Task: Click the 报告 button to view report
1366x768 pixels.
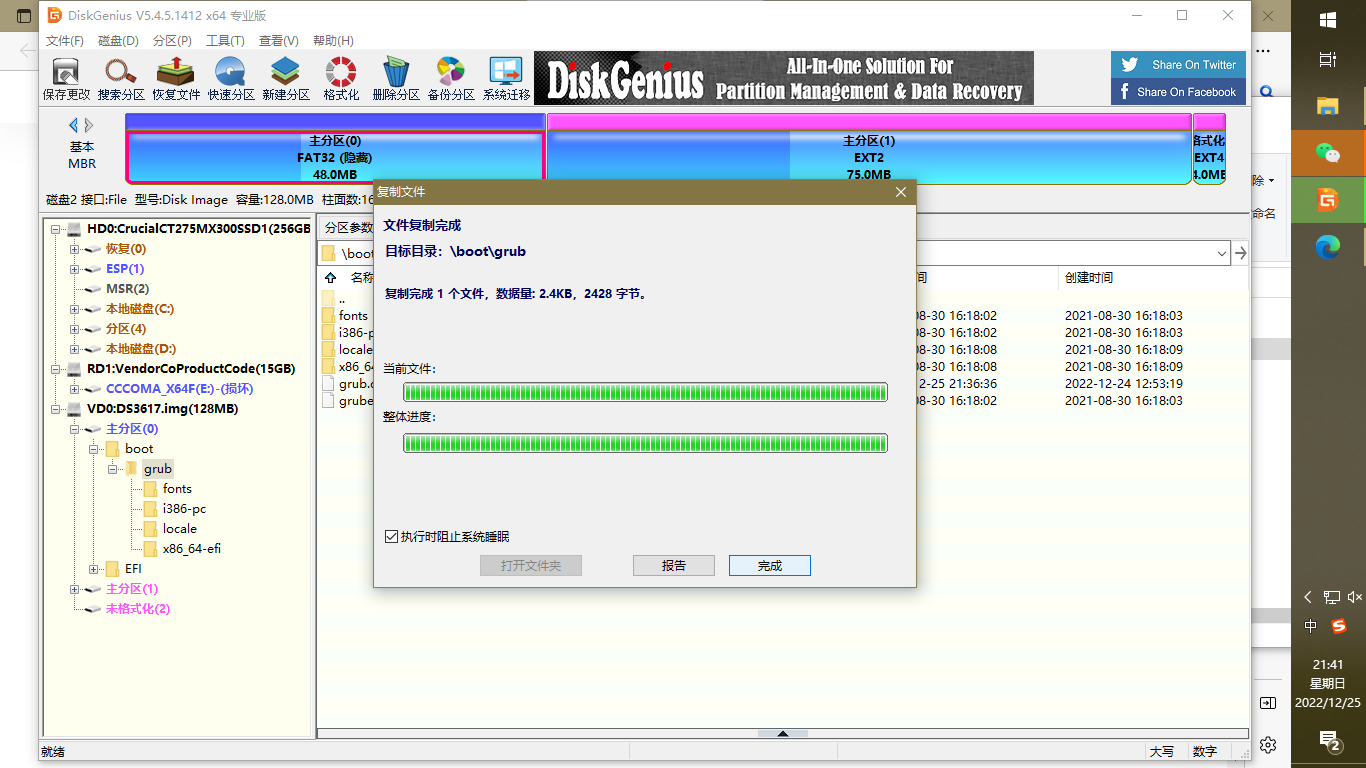Action: (x=673, y=565)
